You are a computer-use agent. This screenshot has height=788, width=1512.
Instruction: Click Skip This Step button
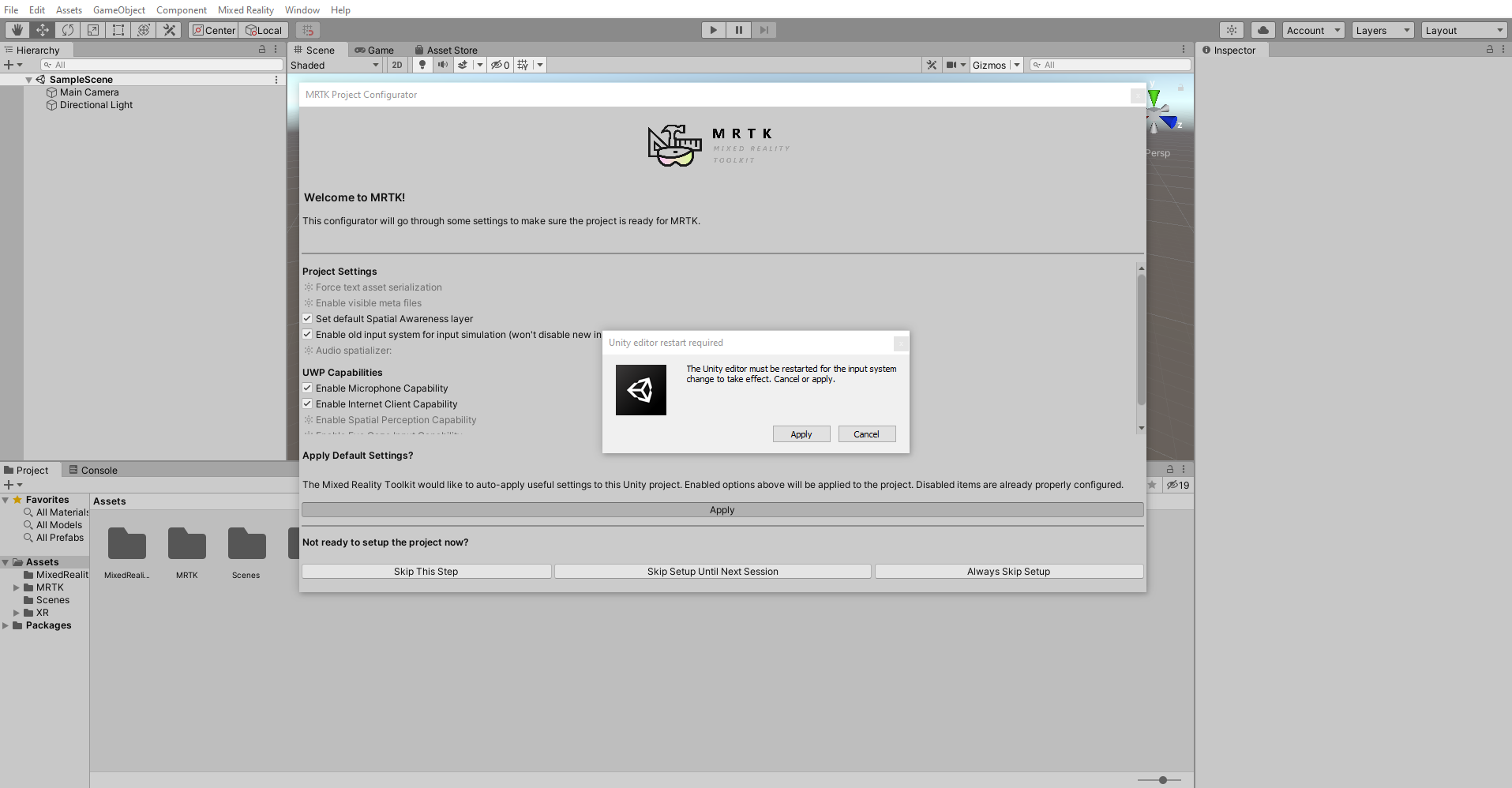click(426, 572)
